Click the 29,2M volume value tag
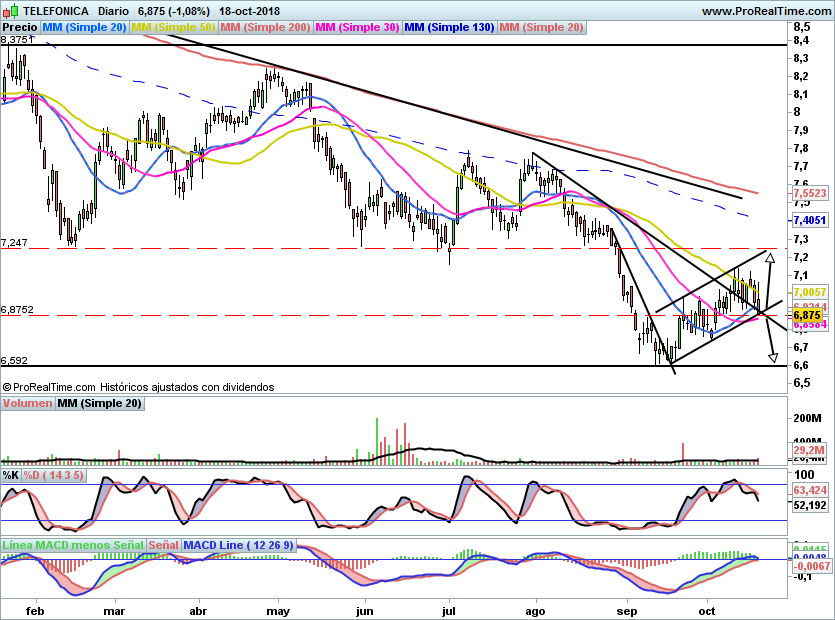Screen dimensions: 835x620 point(809,450)
